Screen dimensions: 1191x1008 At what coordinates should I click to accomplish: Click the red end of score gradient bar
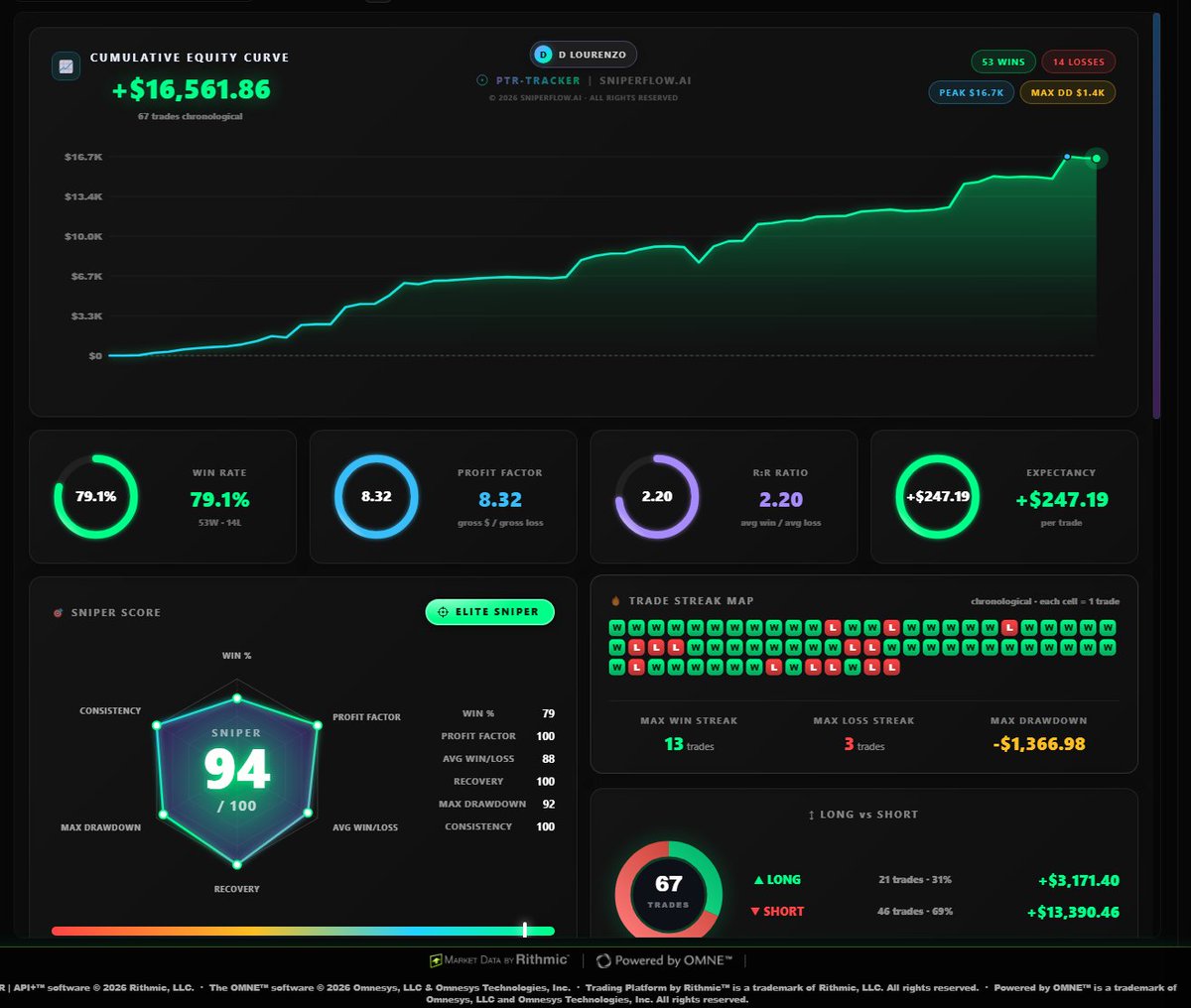(58, 931)
